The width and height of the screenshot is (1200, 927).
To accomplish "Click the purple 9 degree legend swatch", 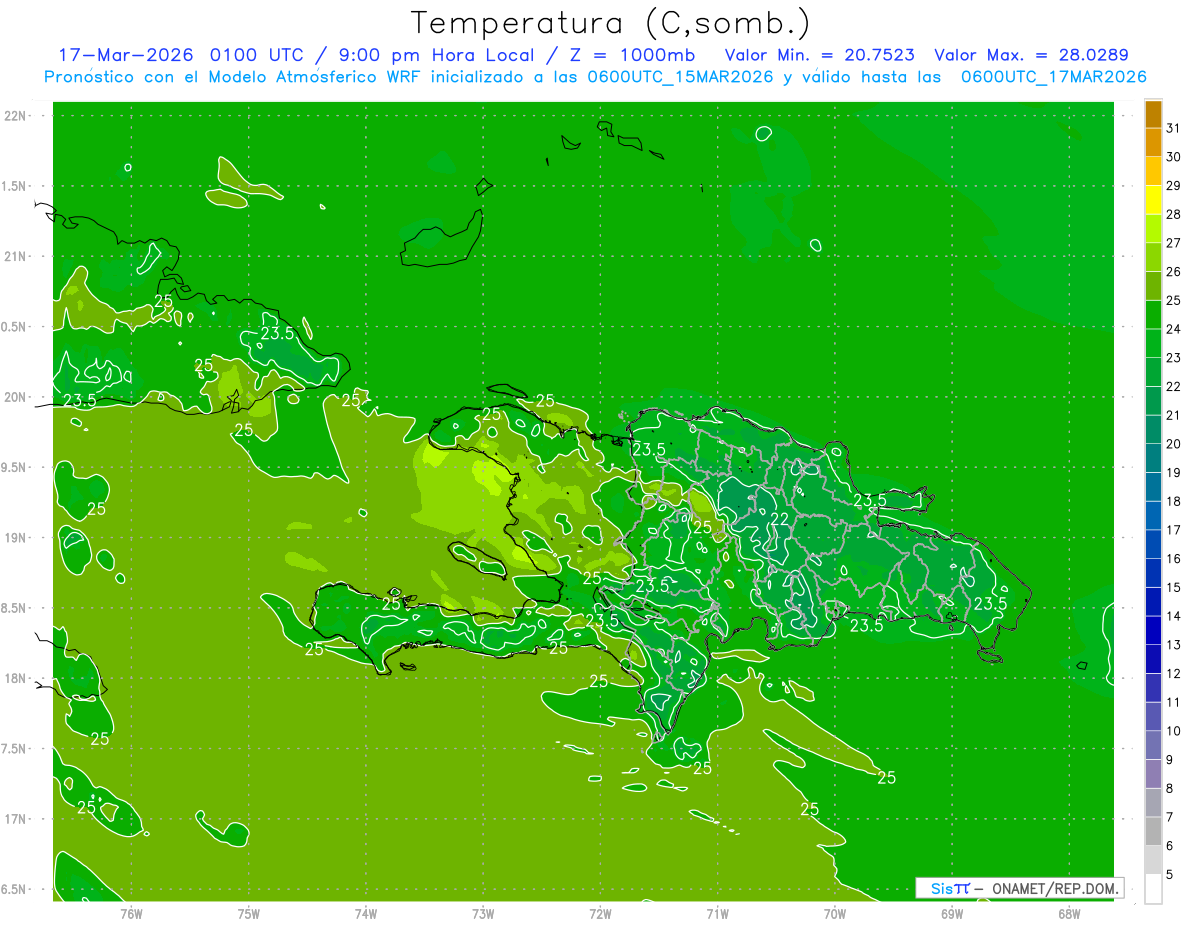I will click(1153, 746).
